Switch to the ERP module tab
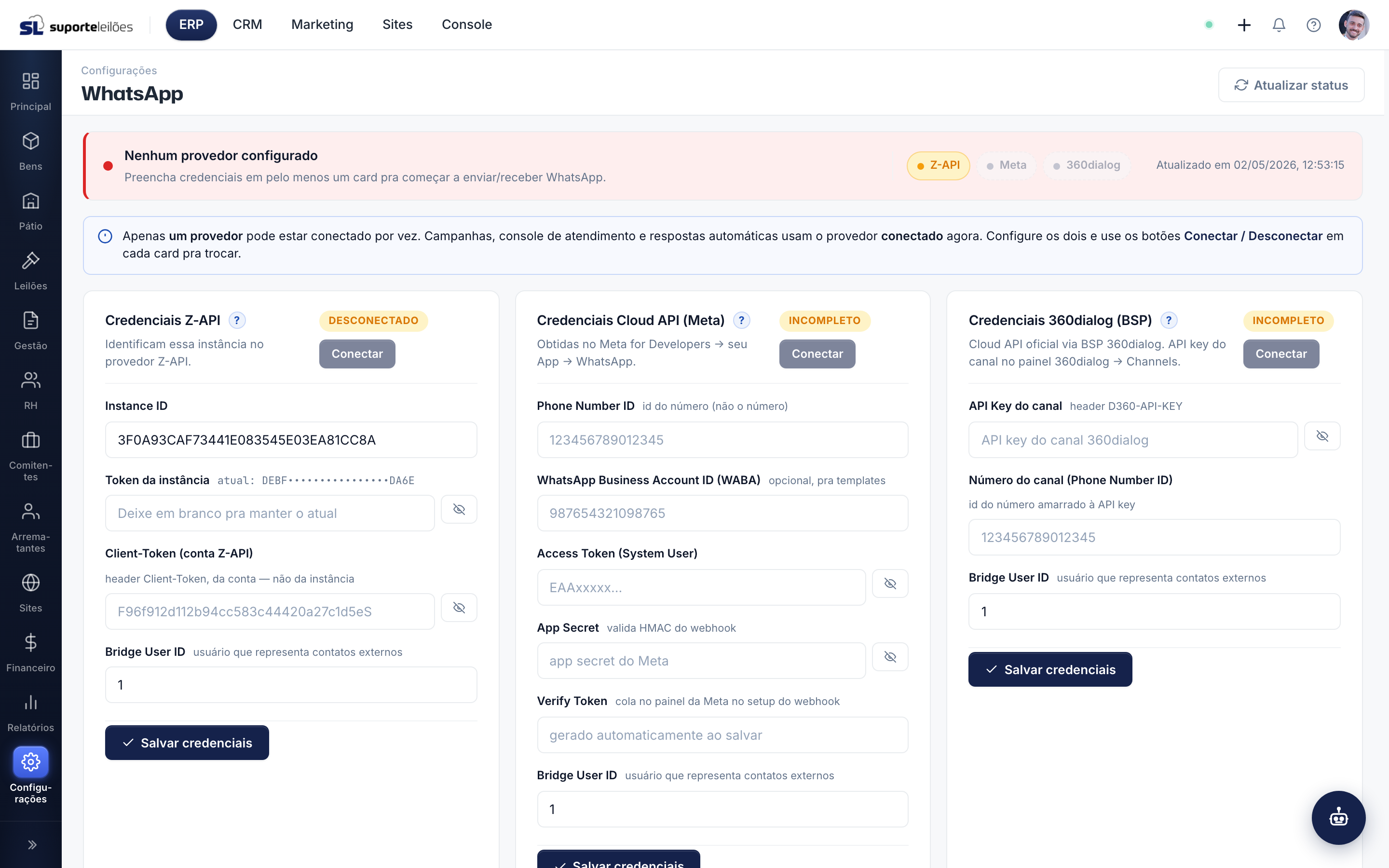 click(x=191, y=25)
